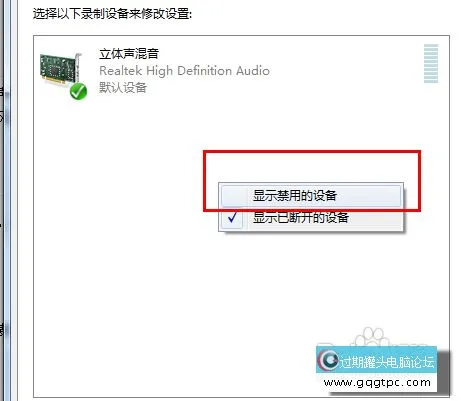Choose 显示禁用的设备 text from context menu
This screenshot has height=401, width=461.
(x=295, y=196)
